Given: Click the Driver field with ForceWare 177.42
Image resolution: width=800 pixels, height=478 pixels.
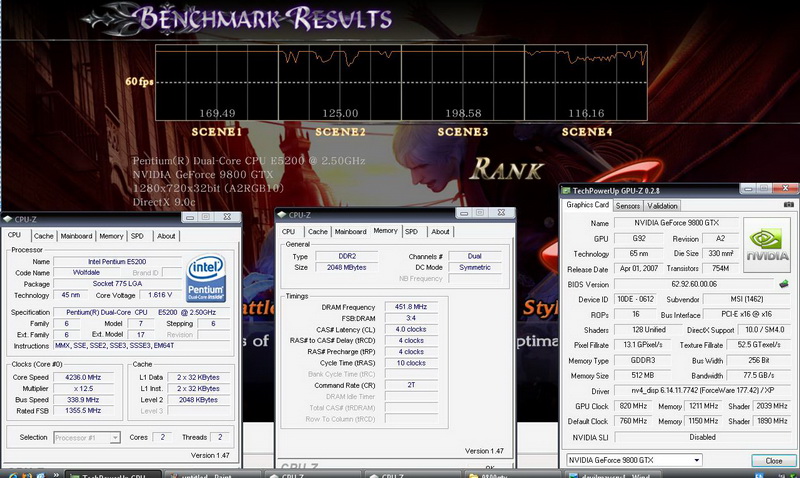Looking at the screenshot, I should coord(702,391).
